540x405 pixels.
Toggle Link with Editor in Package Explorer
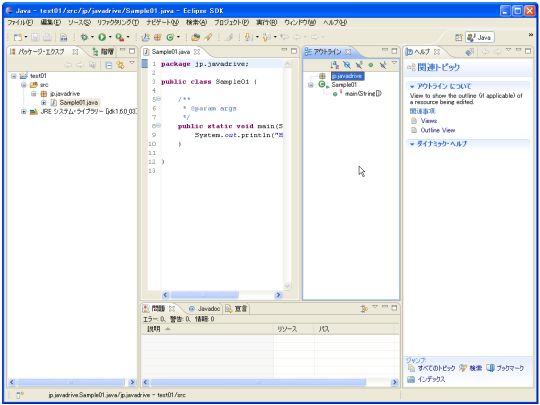tap(120, 65)
